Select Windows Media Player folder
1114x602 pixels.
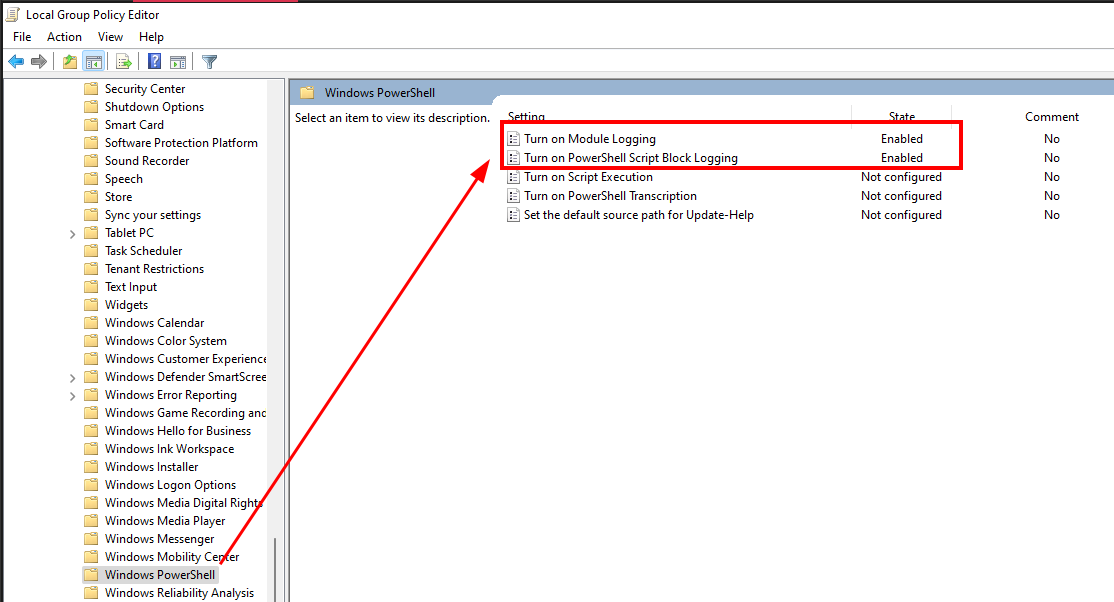(x=165, y=521)
